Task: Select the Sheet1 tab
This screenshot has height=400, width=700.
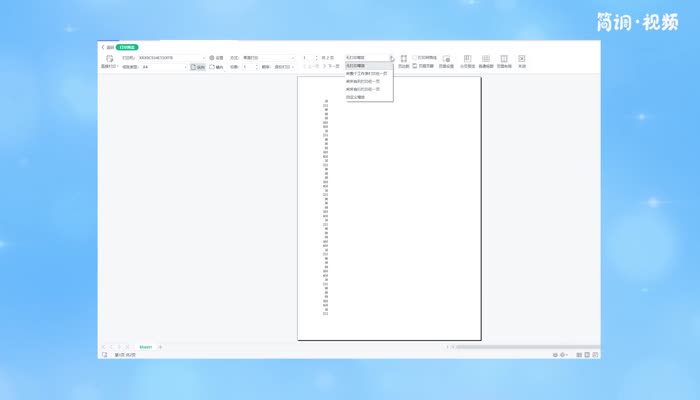Action: (x=145, y=347)
